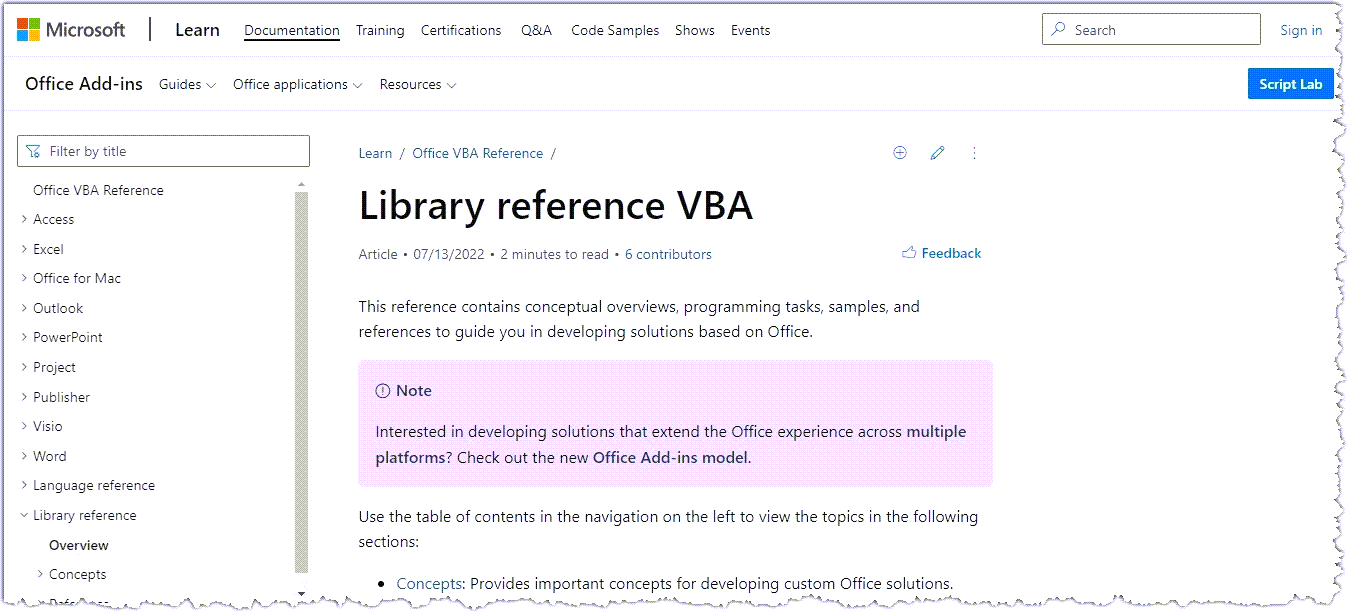Viewport: 1353px width, 615px height.
Task: Open the Guides dropdown menu
Action: point(187,85)
